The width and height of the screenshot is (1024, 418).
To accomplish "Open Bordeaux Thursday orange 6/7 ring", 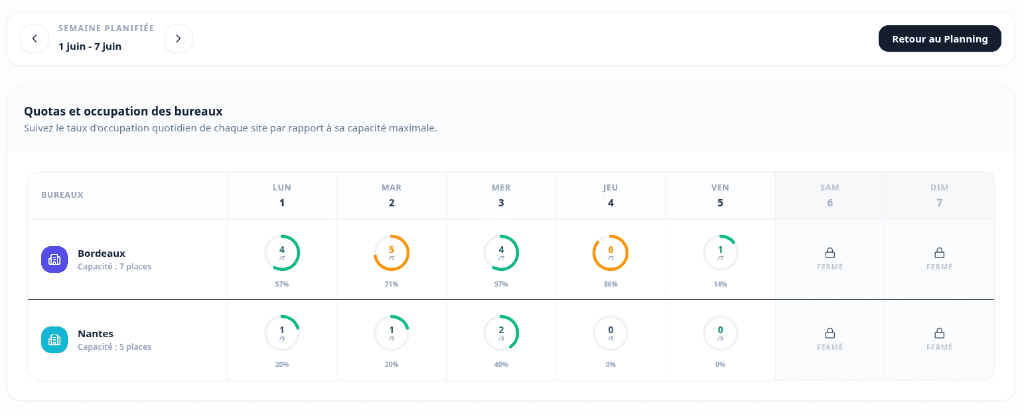I will tap(611, 253).
